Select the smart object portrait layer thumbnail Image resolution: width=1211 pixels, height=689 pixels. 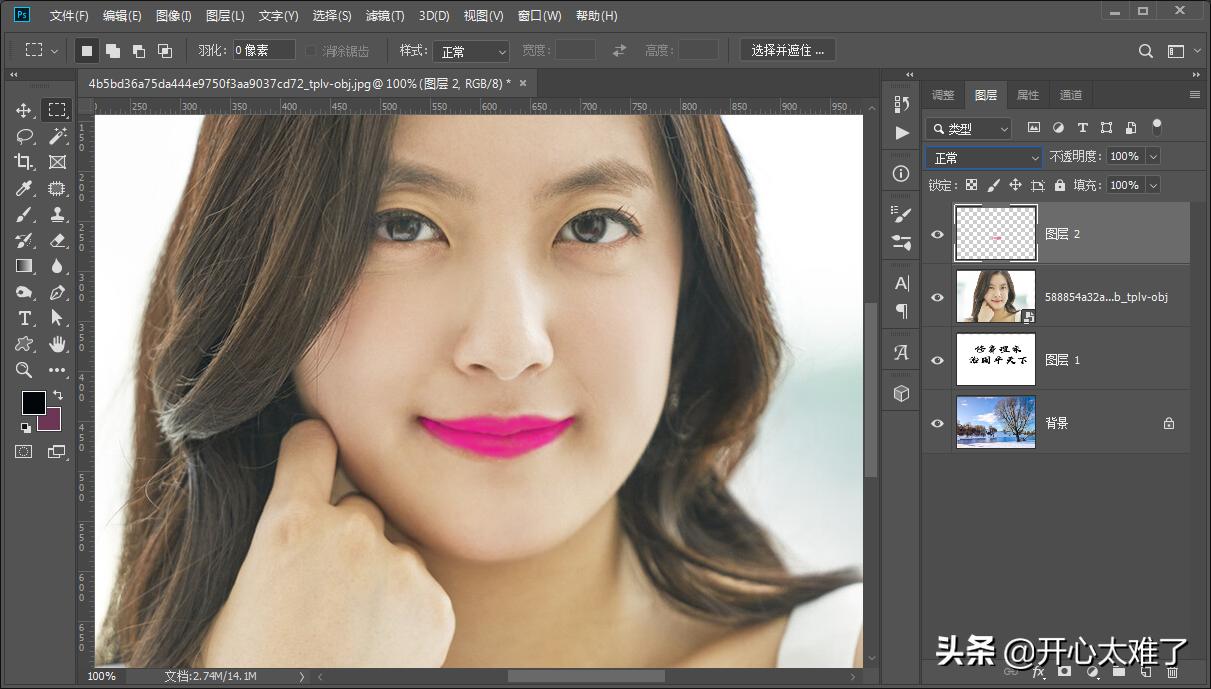(995, 296)
